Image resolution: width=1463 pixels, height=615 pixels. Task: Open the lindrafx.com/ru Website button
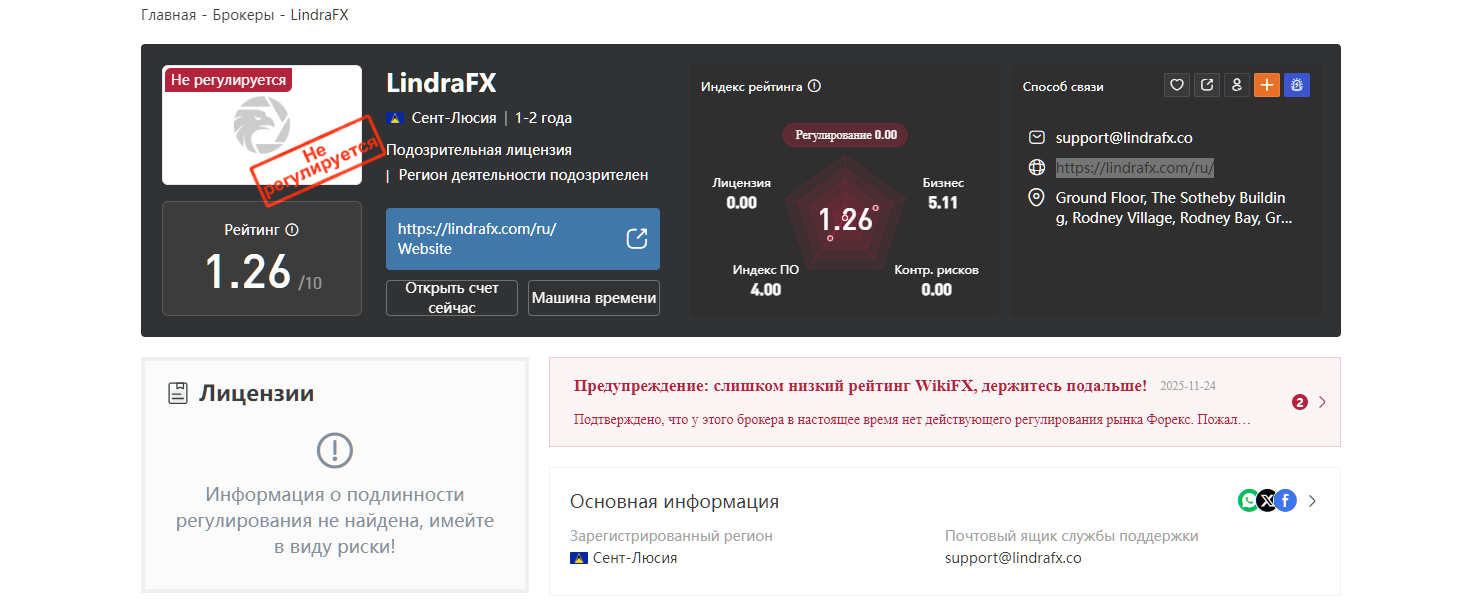click(522, 239)
